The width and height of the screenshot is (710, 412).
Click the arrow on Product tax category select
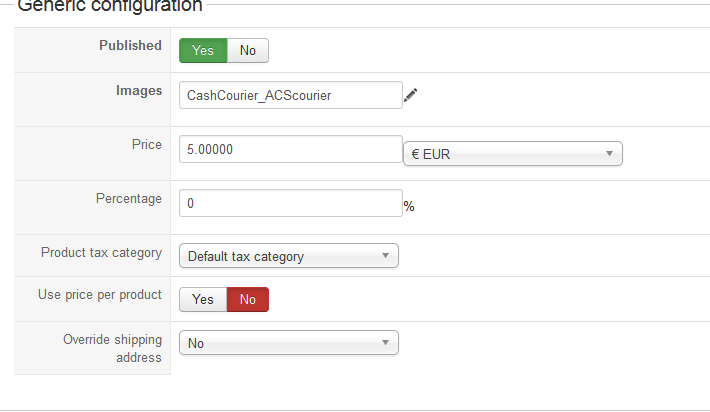[385, 256]
